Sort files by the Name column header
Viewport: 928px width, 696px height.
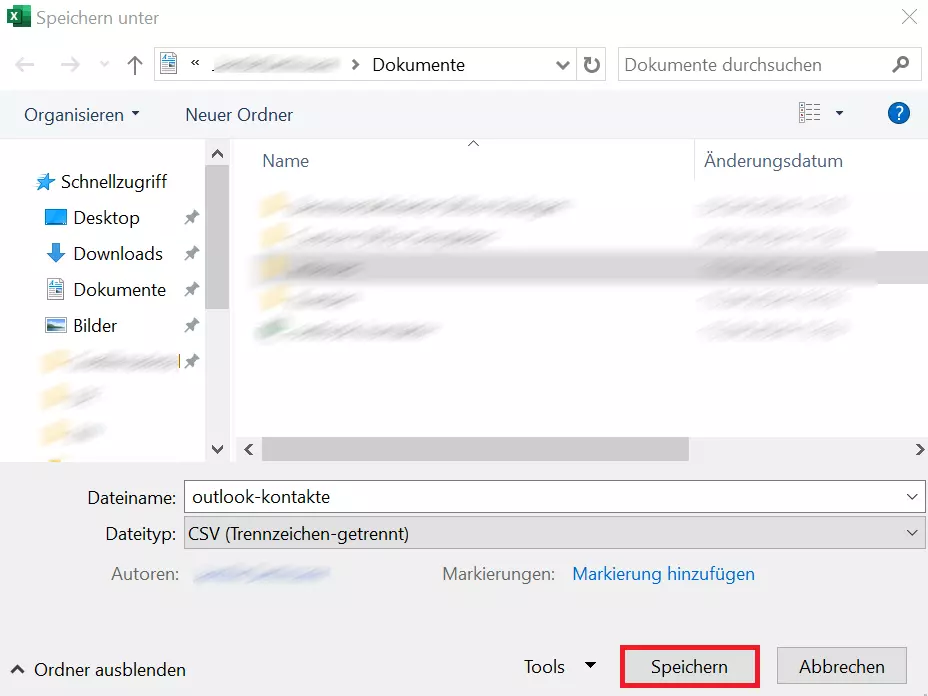click(x=285, y=160)
